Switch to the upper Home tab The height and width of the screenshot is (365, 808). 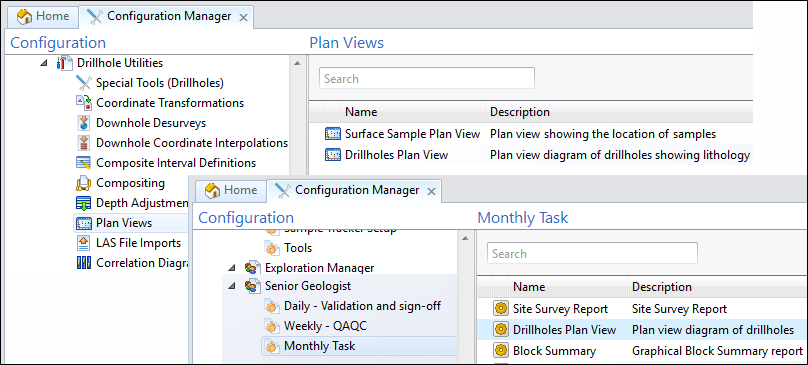click(43, 16)
